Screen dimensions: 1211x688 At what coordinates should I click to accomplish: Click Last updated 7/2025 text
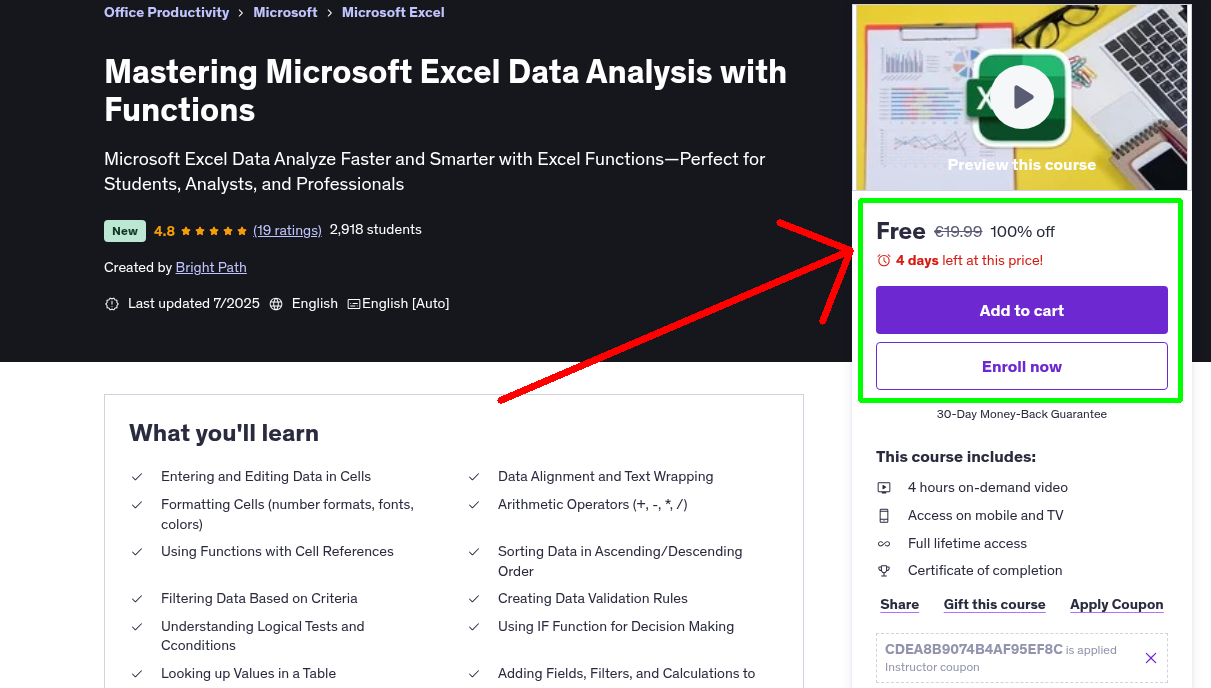(194, 303)
